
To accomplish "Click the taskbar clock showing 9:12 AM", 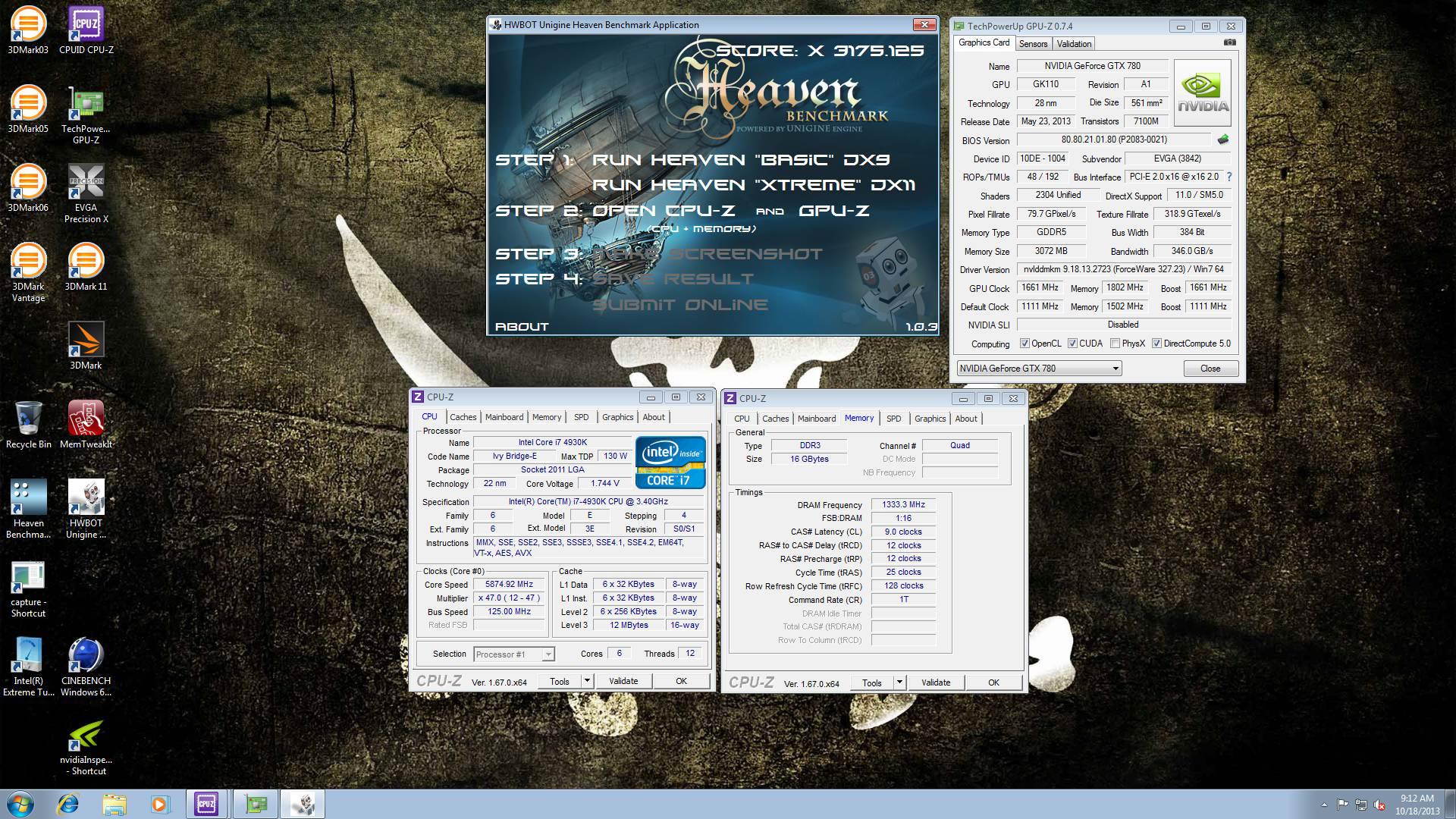I will tap(1417, 805).
